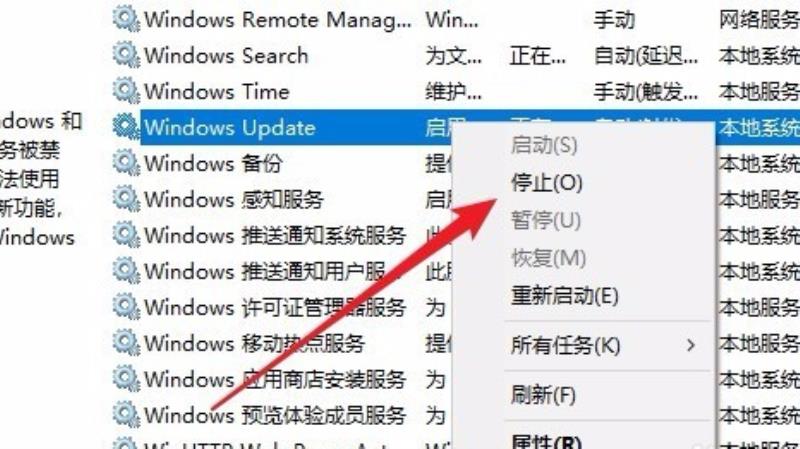
Task: Click the Windows 移动热点服务 gear icon
Action: click(x=126, y=343)
